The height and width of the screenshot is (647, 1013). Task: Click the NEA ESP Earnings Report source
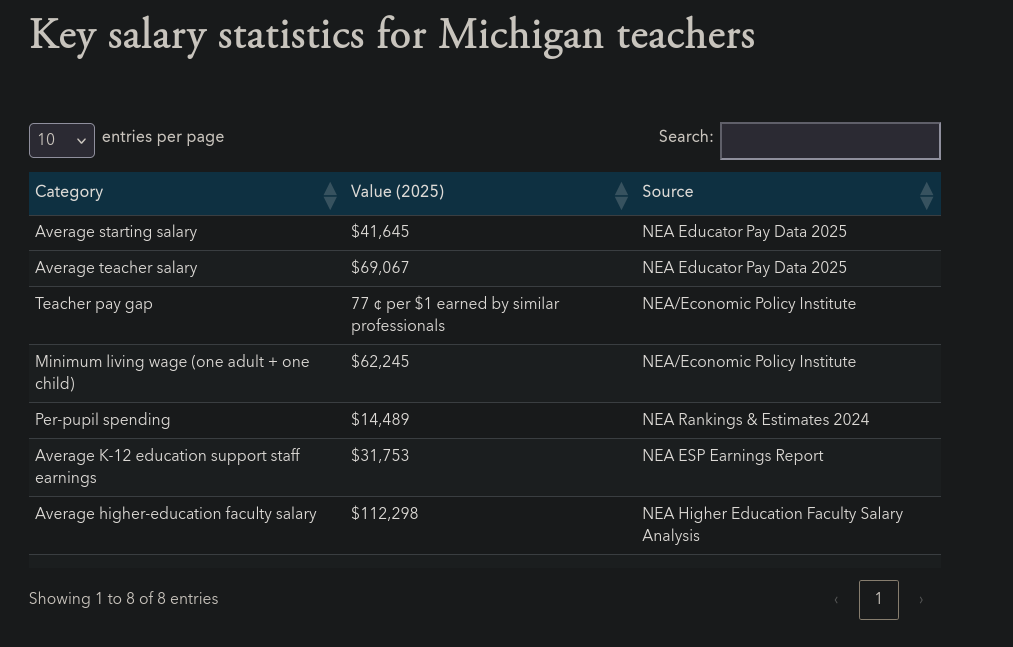click(732, 456)
